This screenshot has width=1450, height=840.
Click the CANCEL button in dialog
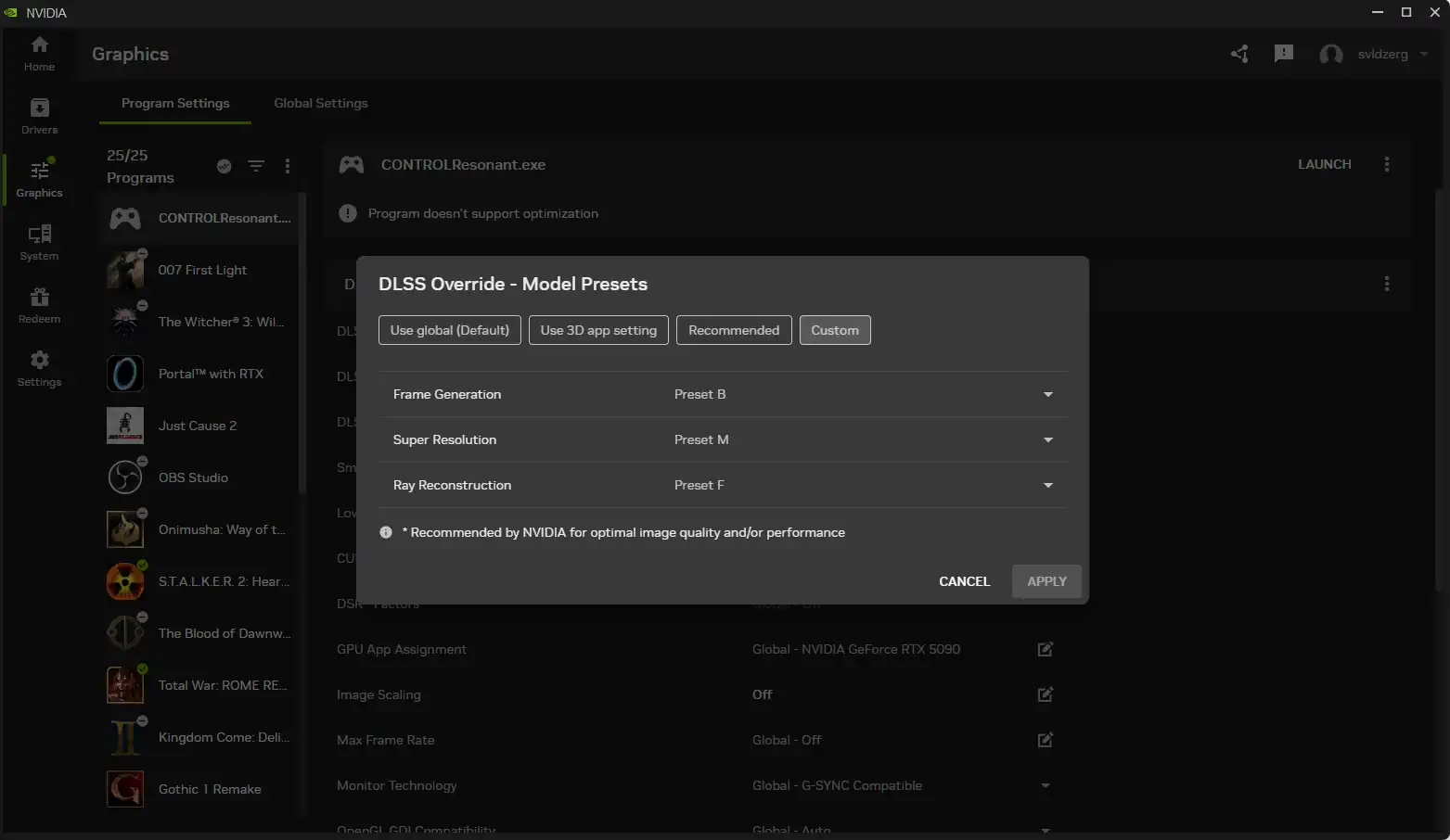pos(964,581)
